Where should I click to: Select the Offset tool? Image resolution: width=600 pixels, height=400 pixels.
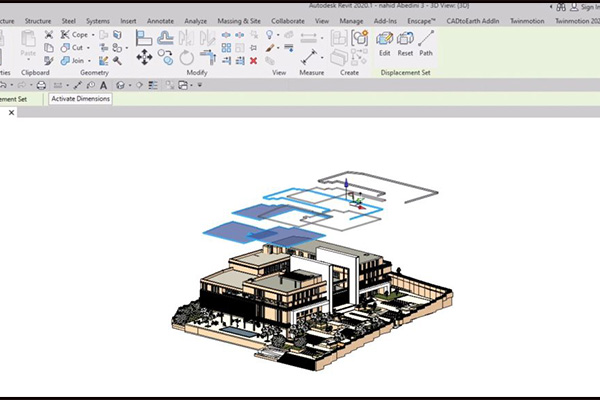pyautogui.click(x=165, y=38)
